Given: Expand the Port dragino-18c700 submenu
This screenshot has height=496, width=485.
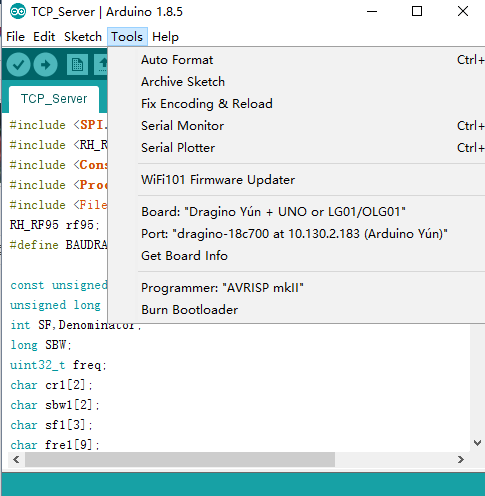Looking at the screenshot, I should (296, 234).
